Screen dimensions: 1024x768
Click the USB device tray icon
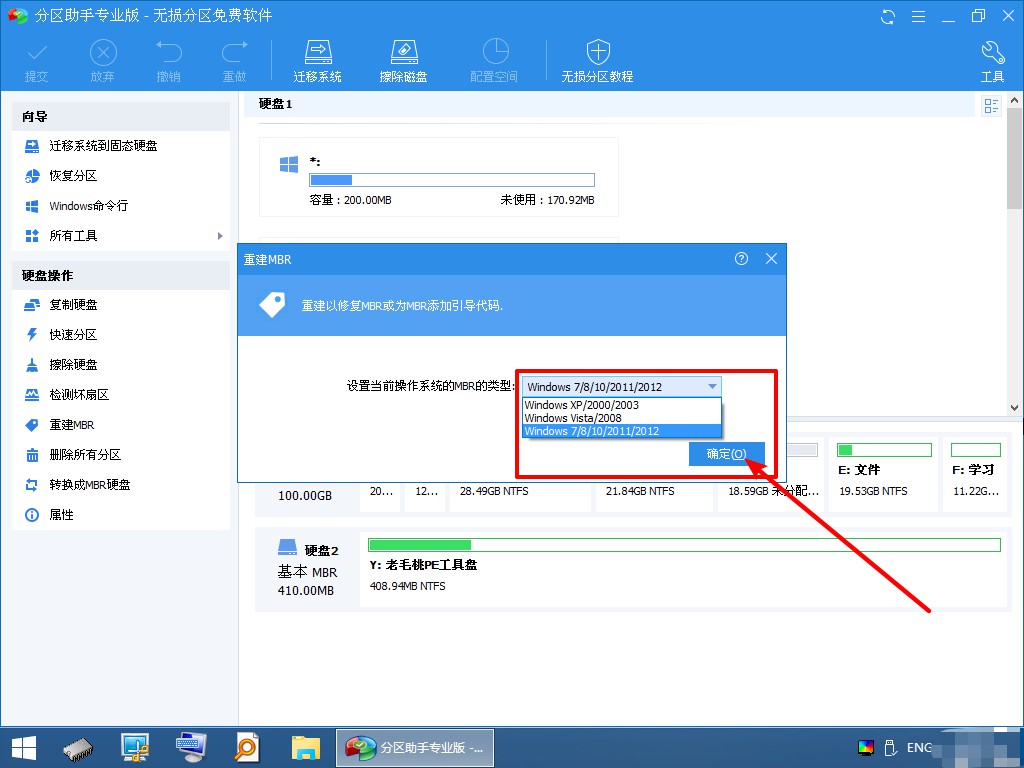pyautogui.click(x=889, y=748)
